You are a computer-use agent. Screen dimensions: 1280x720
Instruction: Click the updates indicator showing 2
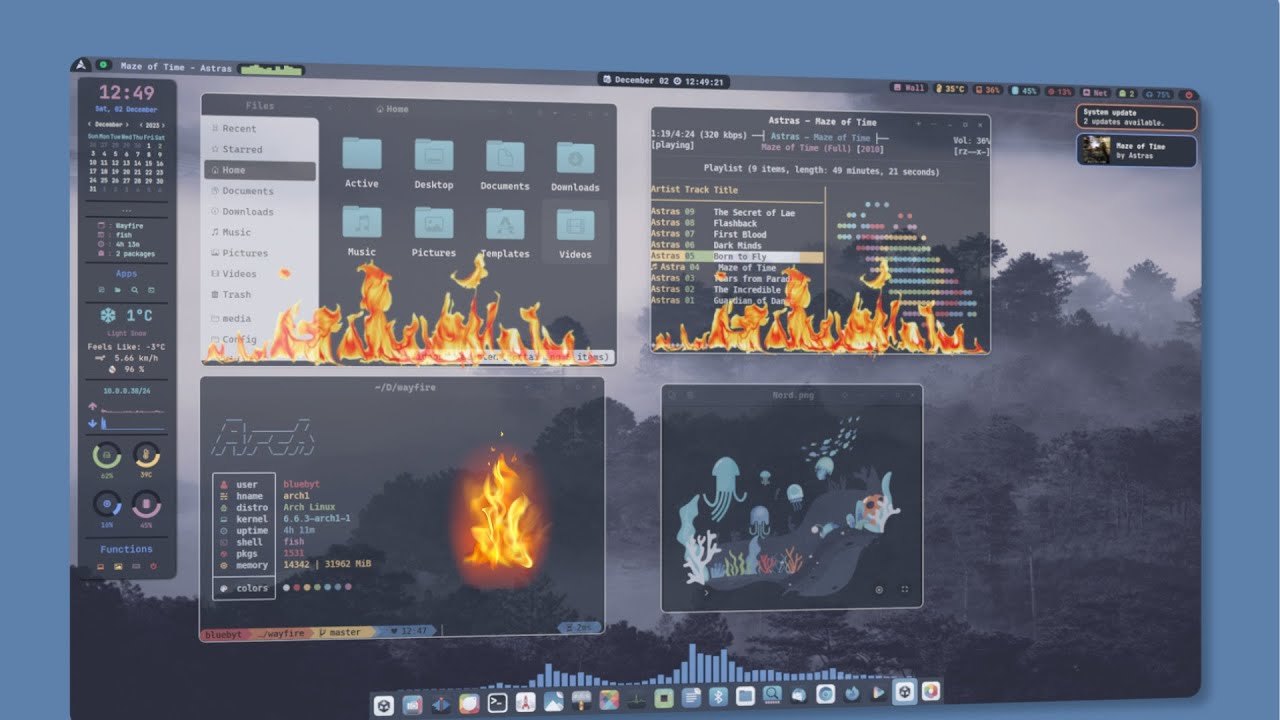coord(1127,93)
